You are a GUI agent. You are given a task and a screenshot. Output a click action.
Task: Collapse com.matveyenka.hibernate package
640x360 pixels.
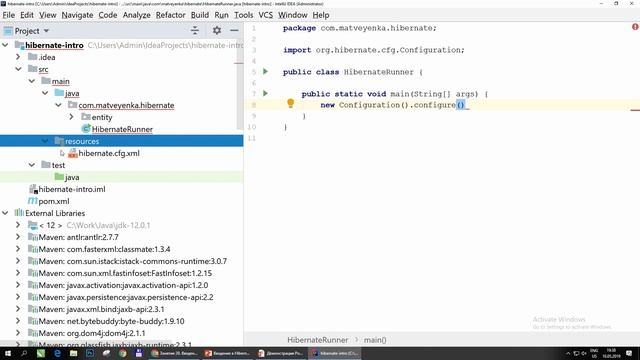click(58, 105)
